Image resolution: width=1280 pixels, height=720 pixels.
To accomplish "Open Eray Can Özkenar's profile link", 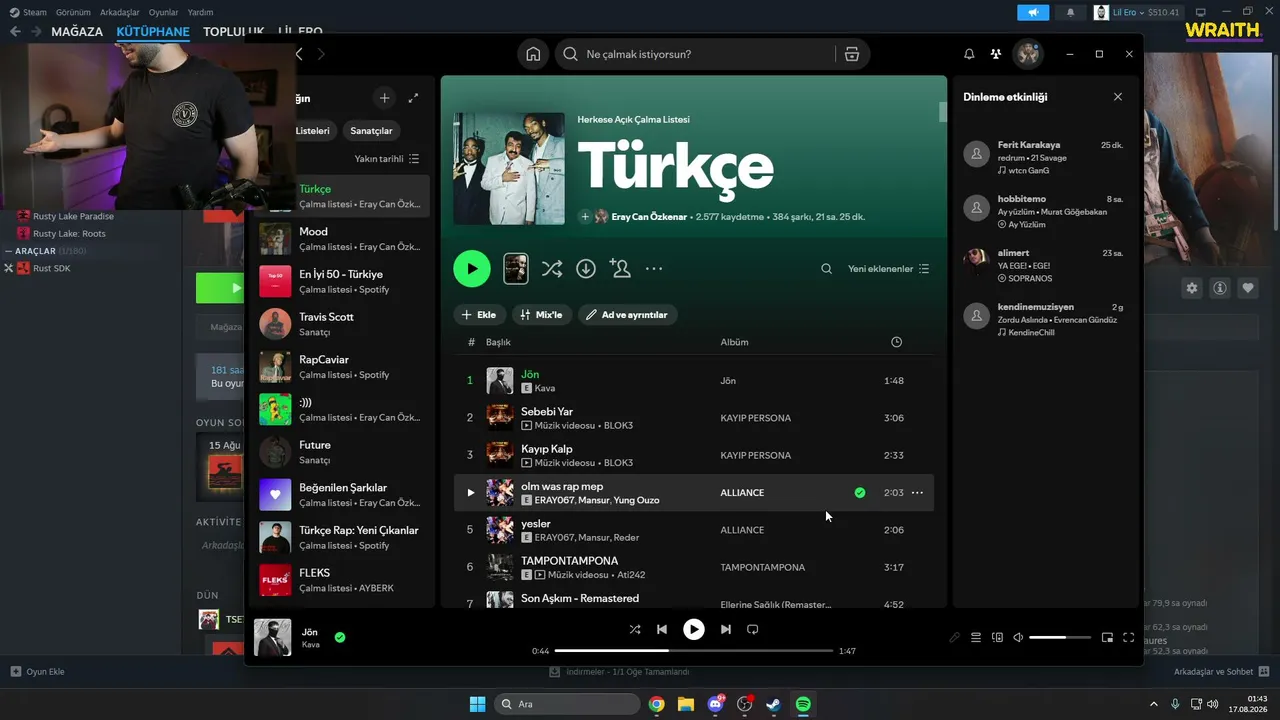I will tap(649, 217).
